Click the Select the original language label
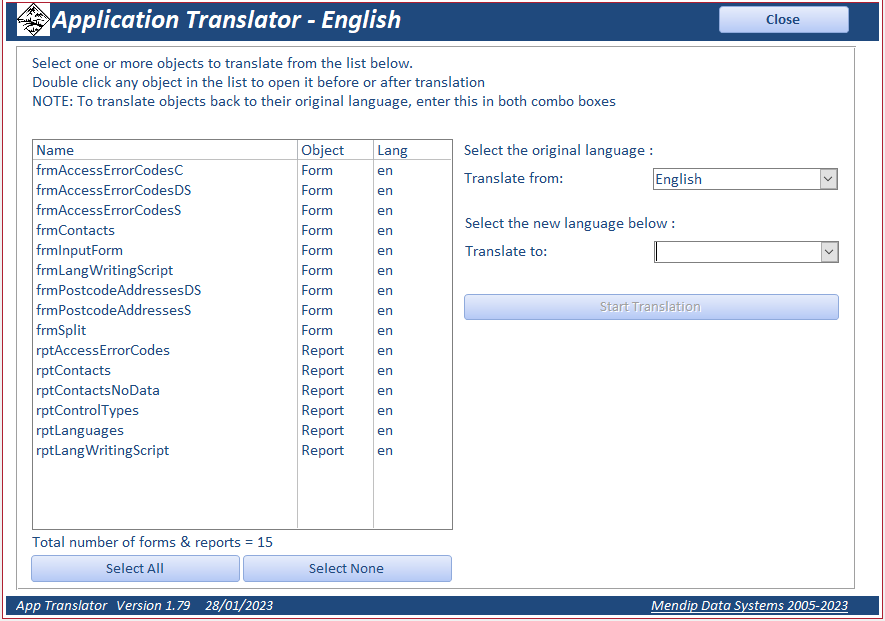Image resolution: width=885 pixels, height=621 pixels. point(558,151)
